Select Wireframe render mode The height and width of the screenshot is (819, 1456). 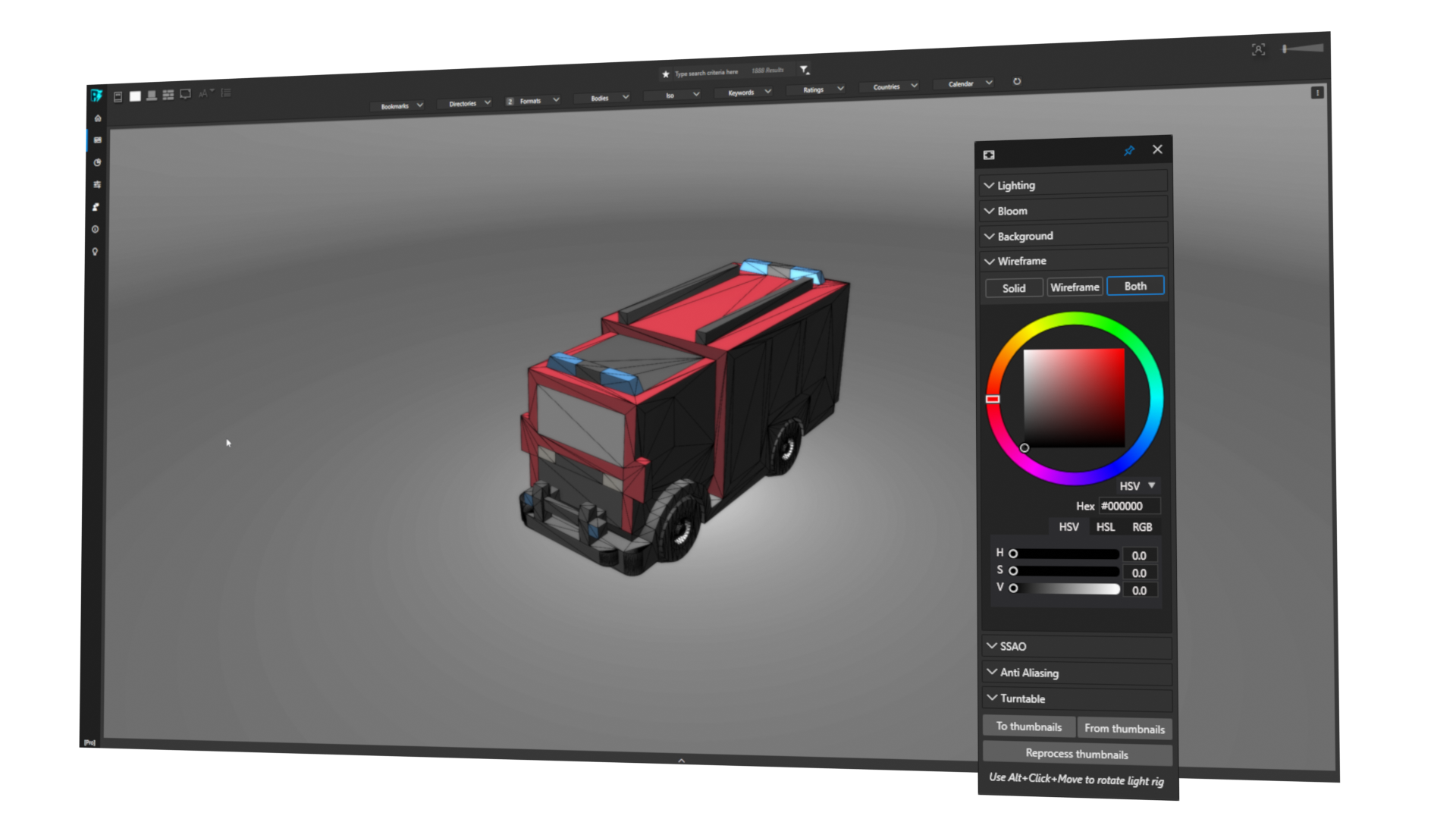point(1075,287)
